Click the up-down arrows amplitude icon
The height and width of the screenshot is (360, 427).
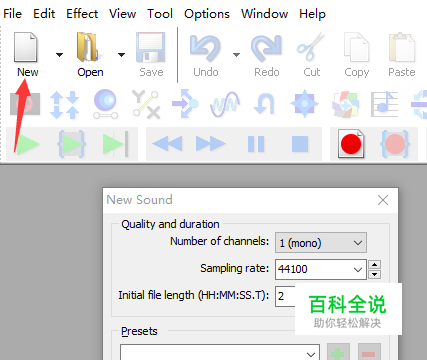(64, 105)
